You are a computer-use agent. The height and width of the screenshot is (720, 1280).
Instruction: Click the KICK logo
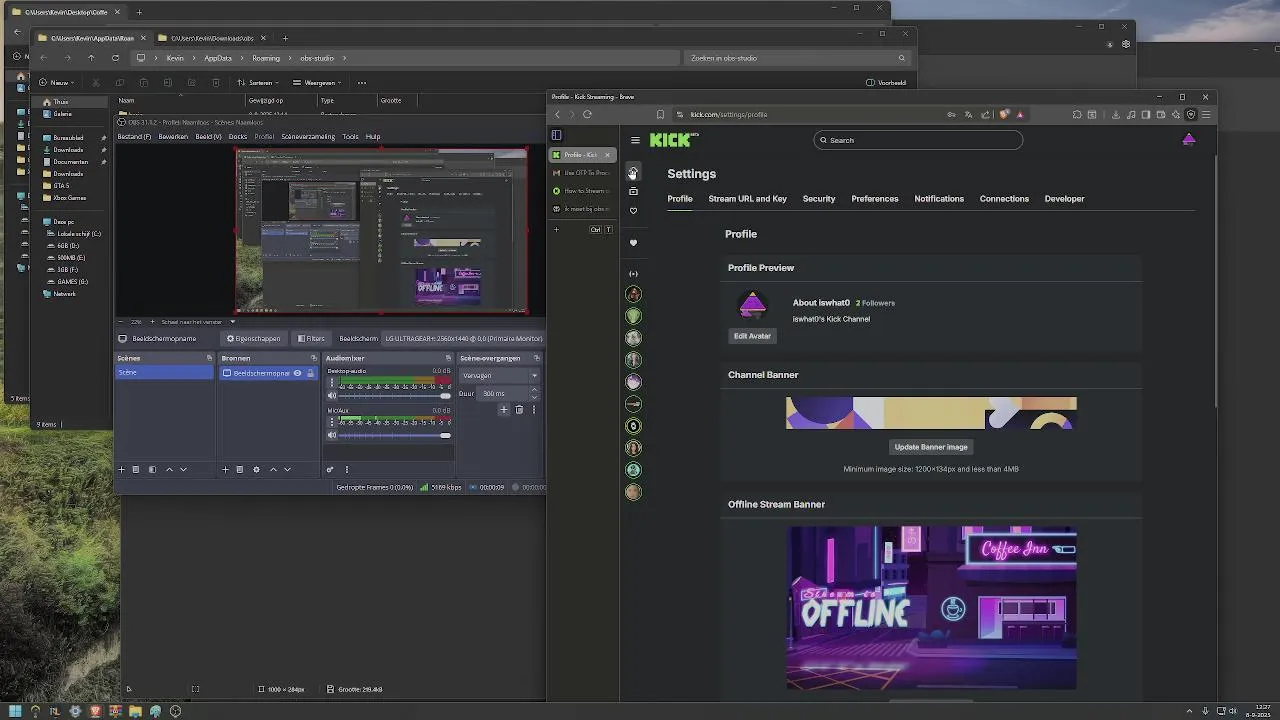click(672, 140)
